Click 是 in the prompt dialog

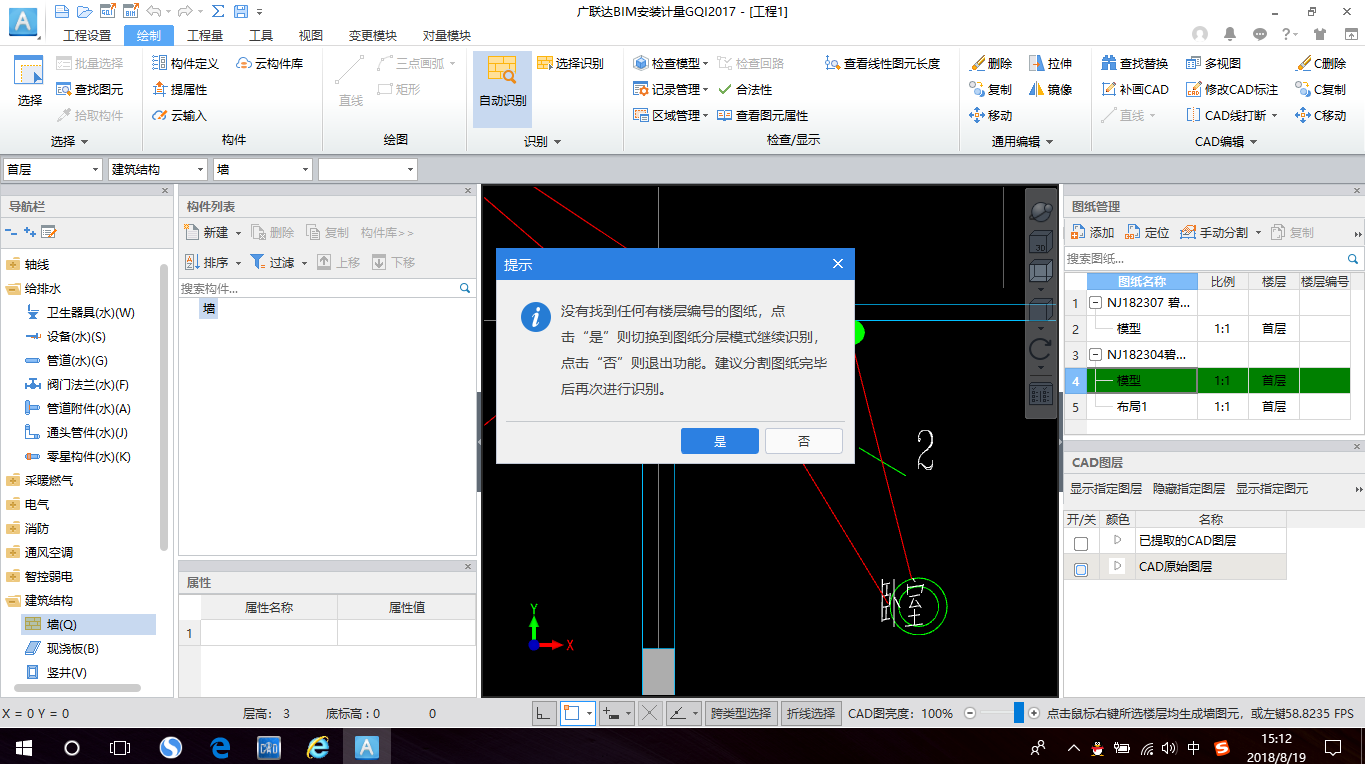click(x=720, y=441)
